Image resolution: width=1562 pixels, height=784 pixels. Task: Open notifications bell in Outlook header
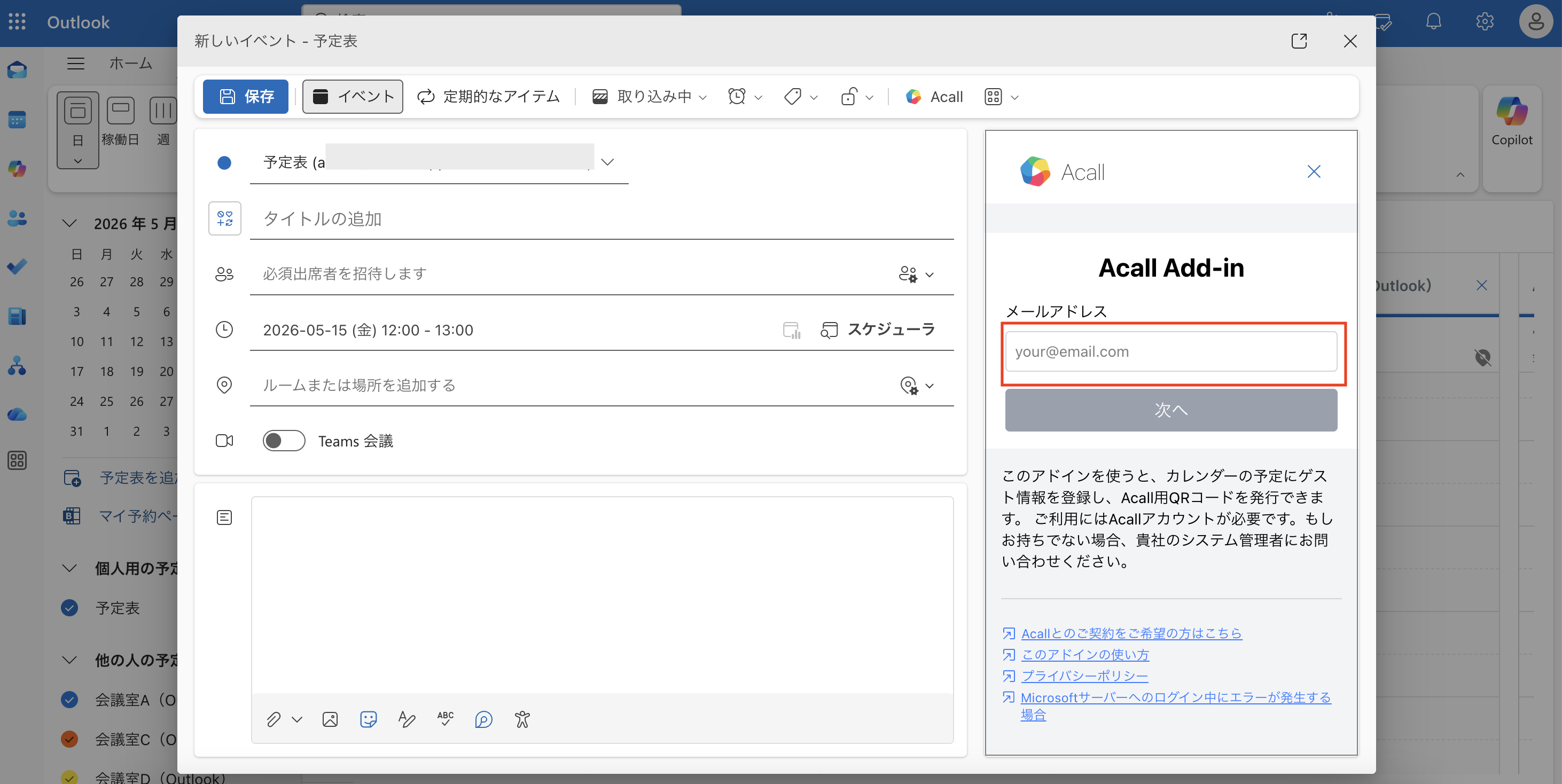coord(1433,22)
